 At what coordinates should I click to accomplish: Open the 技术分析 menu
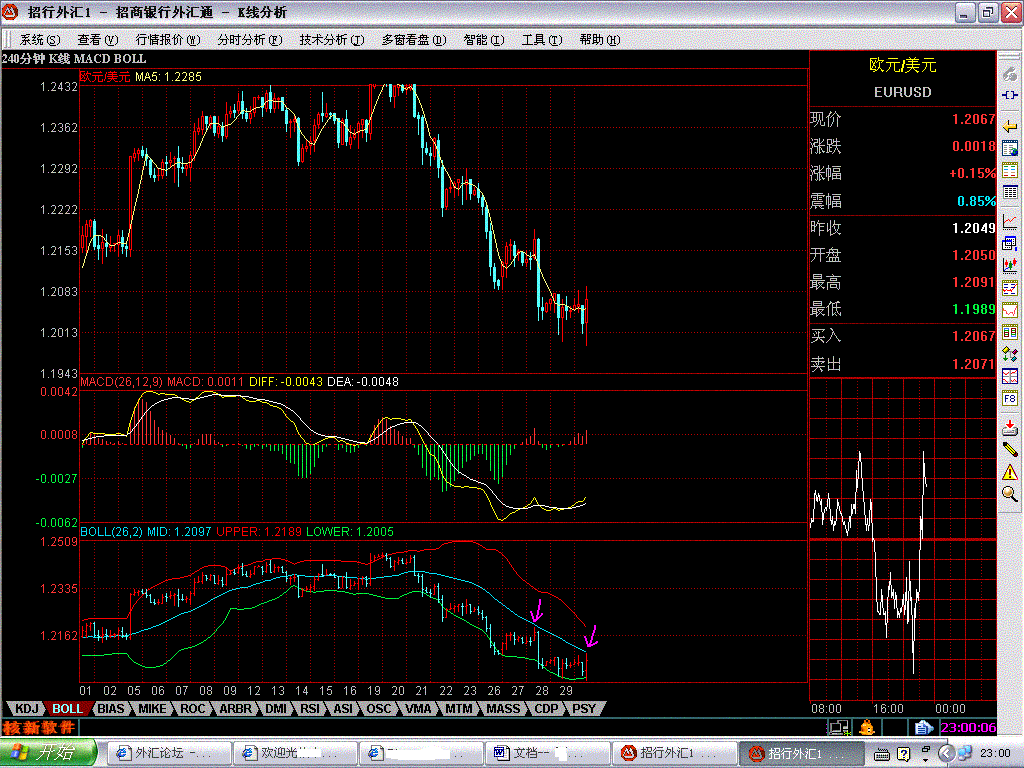click(328, 40)
